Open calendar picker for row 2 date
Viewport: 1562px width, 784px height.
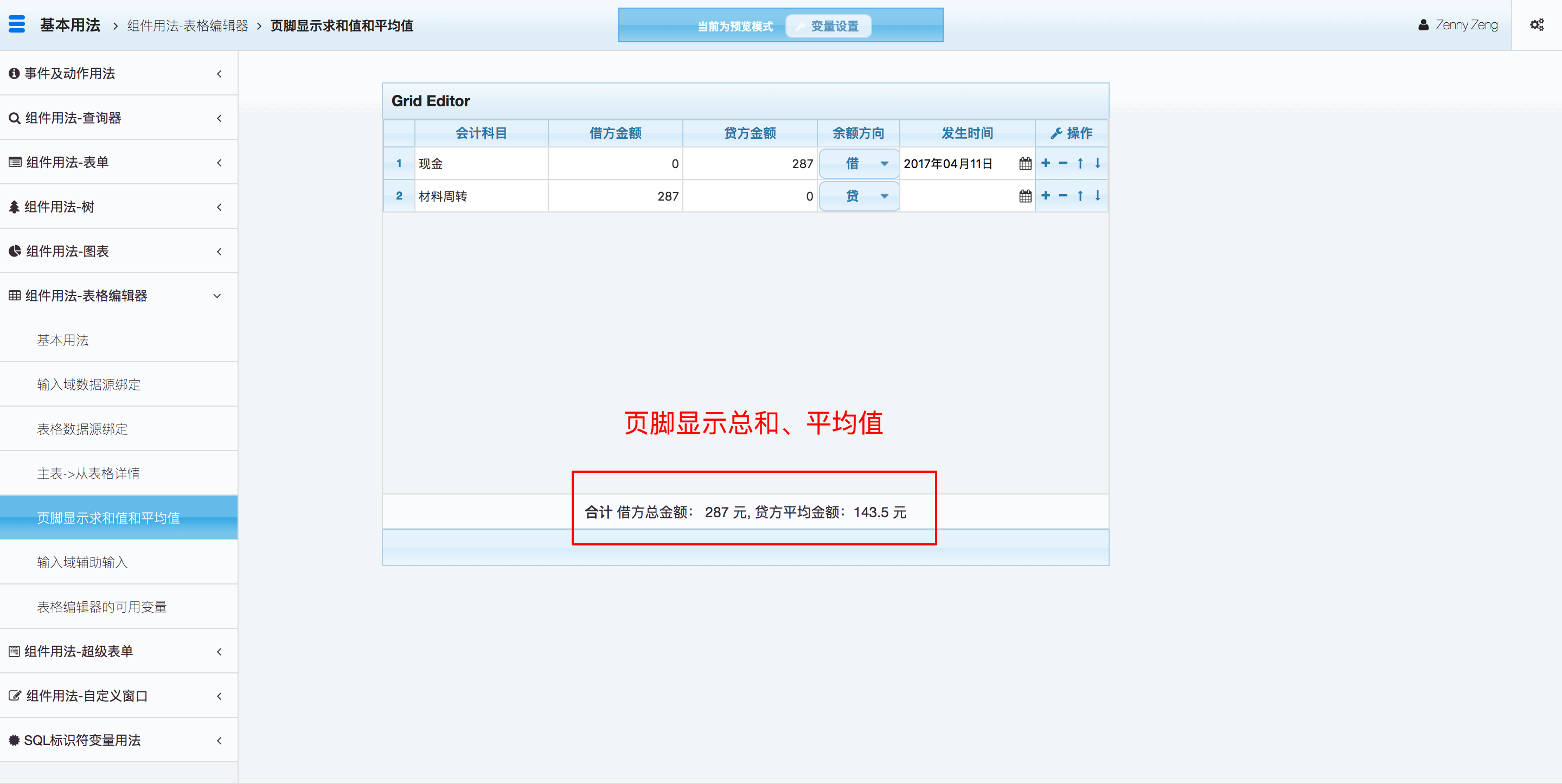1025,196
